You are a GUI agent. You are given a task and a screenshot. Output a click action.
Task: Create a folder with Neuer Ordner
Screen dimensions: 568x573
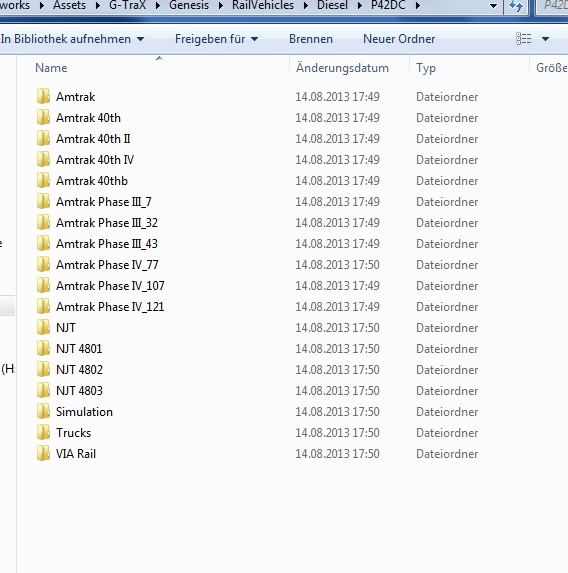[399, 39]
